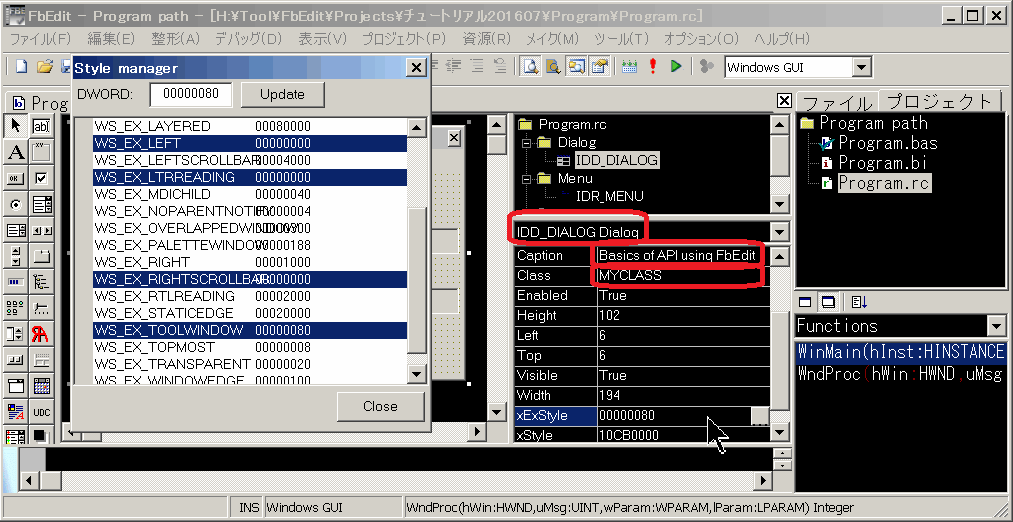Click the grey process toolbar icon
1013x522 pixels.
coord(706,66)
